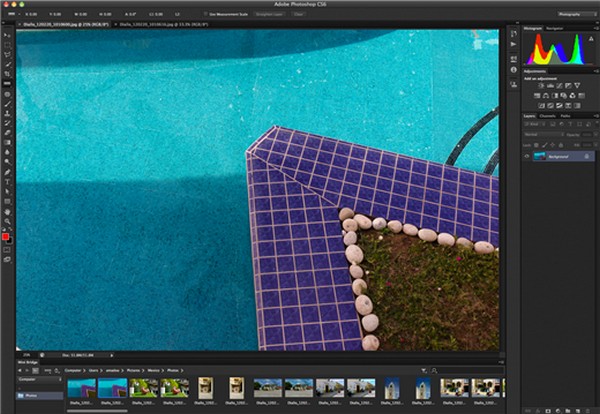Select the Horizontal Type tool
The image size is (600, 414).
click(x=7, y=181)
